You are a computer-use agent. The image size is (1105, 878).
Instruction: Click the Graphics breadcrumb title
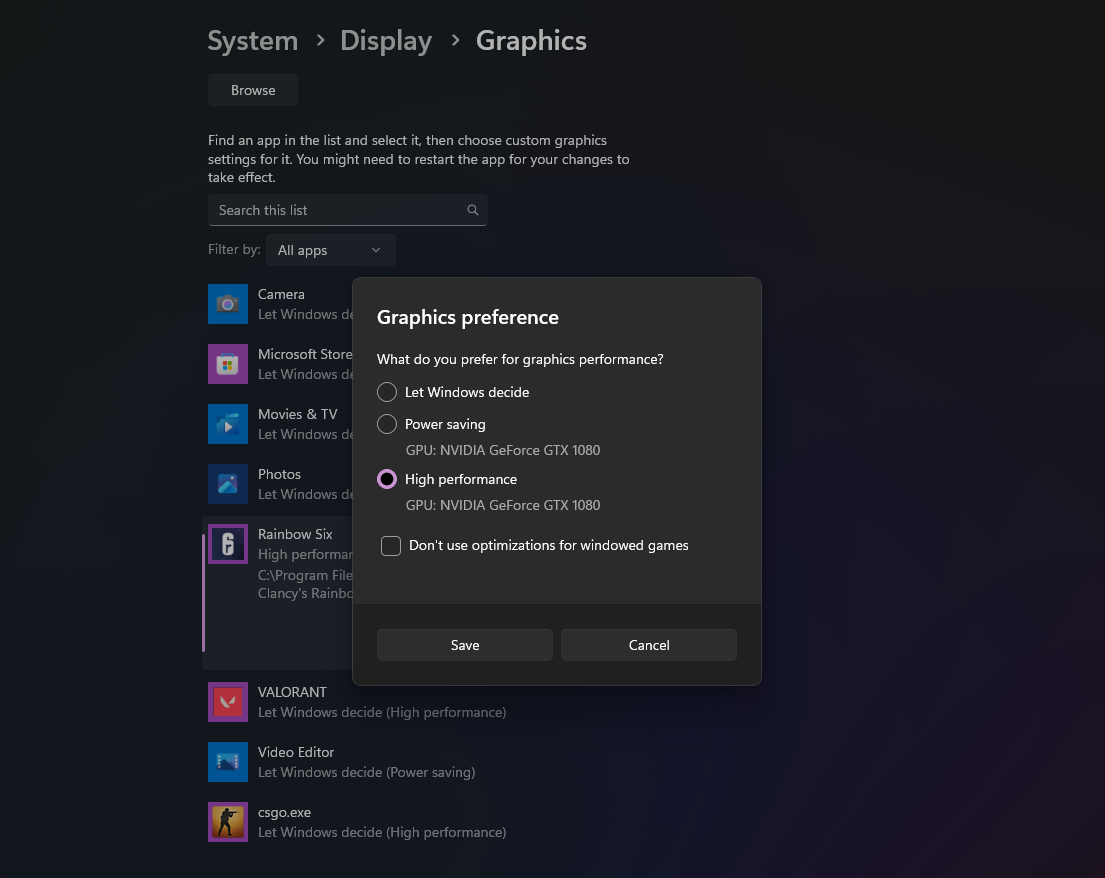click(531, 41)
